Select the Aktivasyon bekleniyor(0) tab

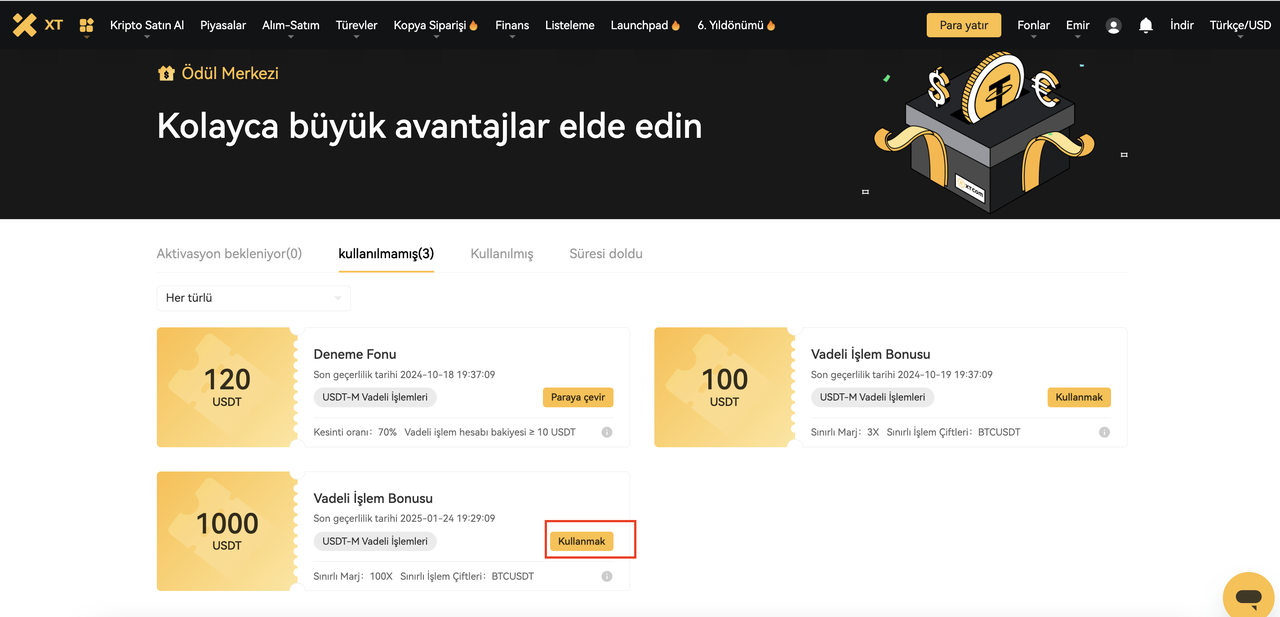229,254
